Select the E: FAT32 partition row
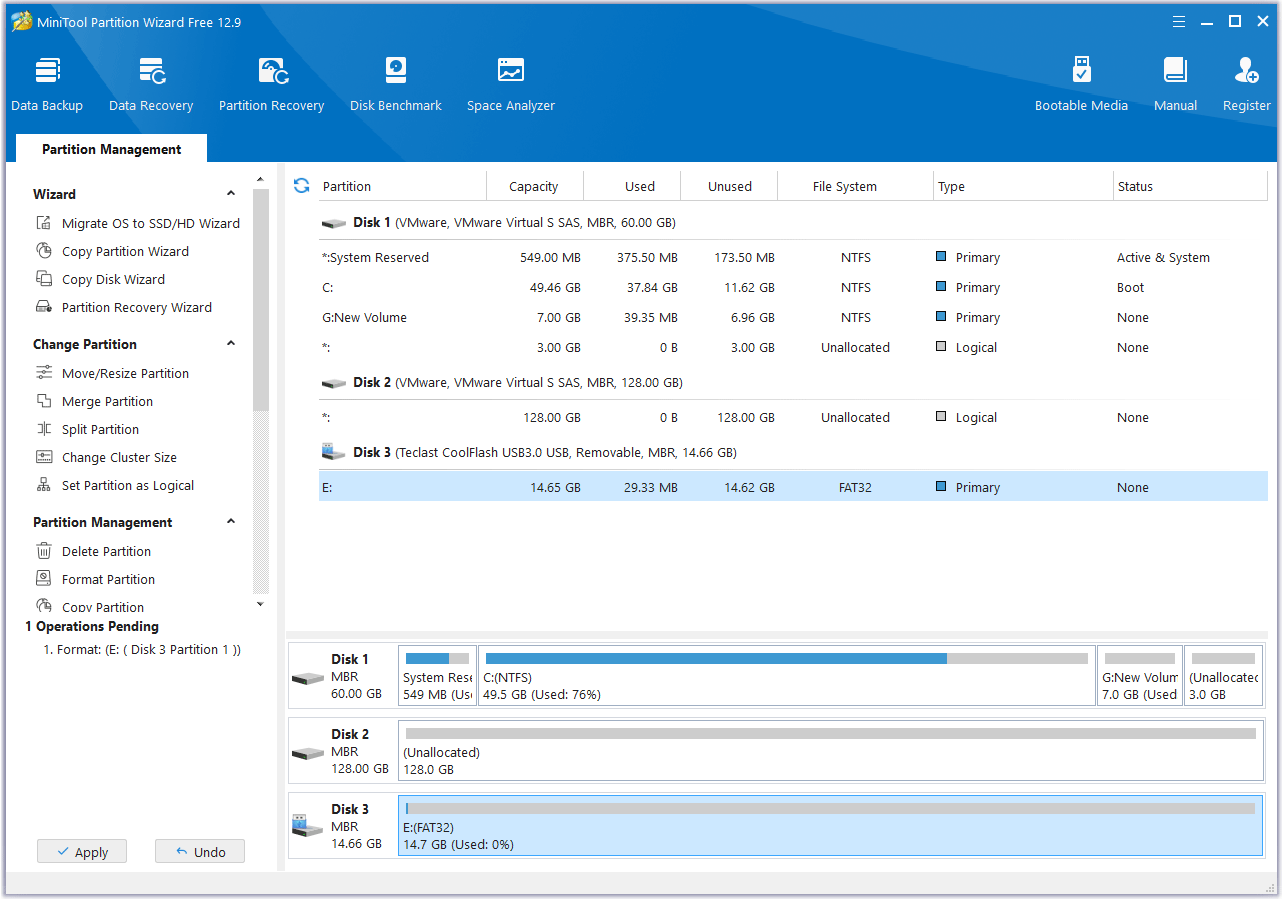Viewport: 1282px width, 899px height. coord(793,487)
